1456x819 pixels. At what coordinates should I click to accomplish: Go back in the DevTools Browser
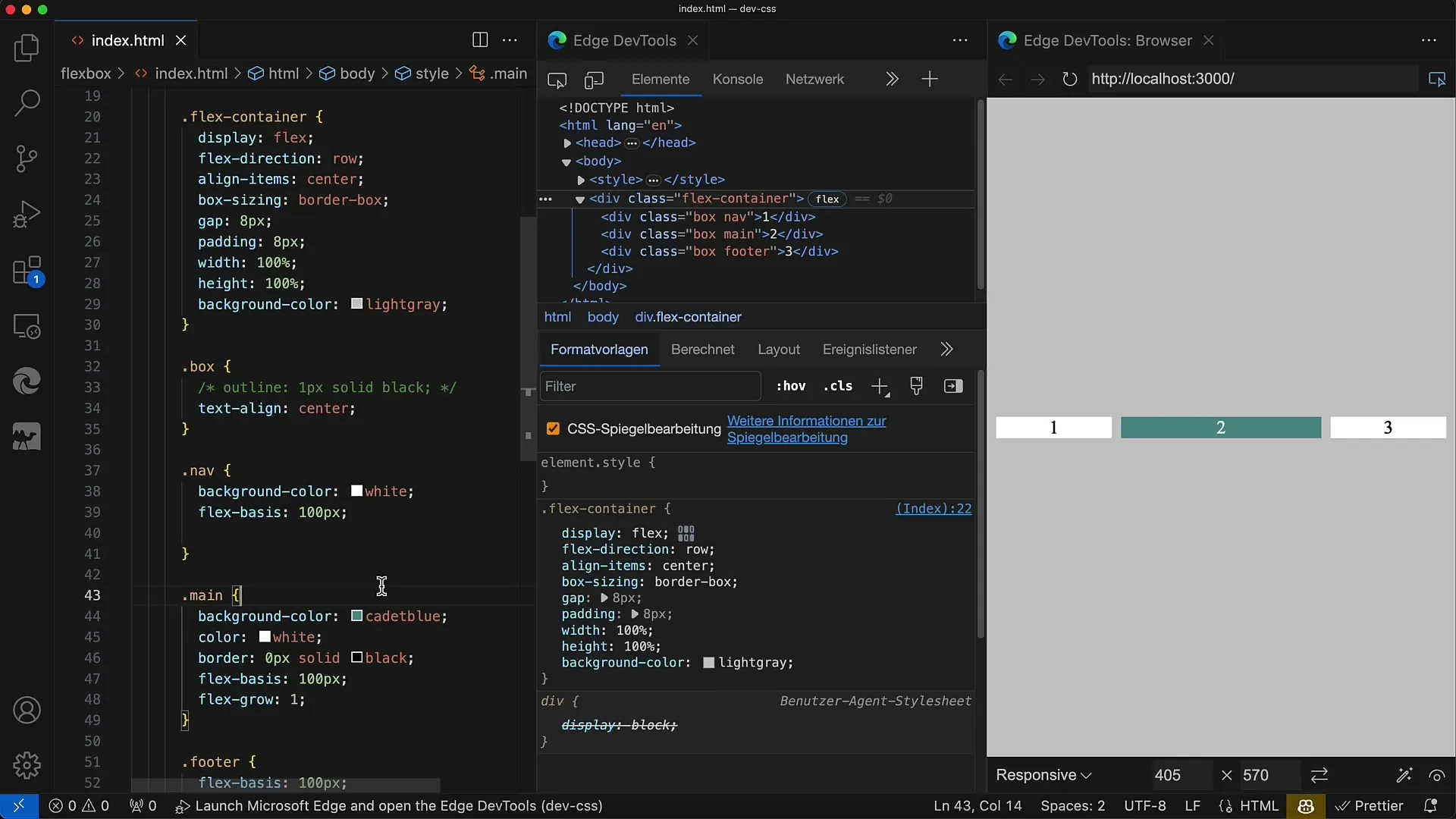[x=1006, y=79]
